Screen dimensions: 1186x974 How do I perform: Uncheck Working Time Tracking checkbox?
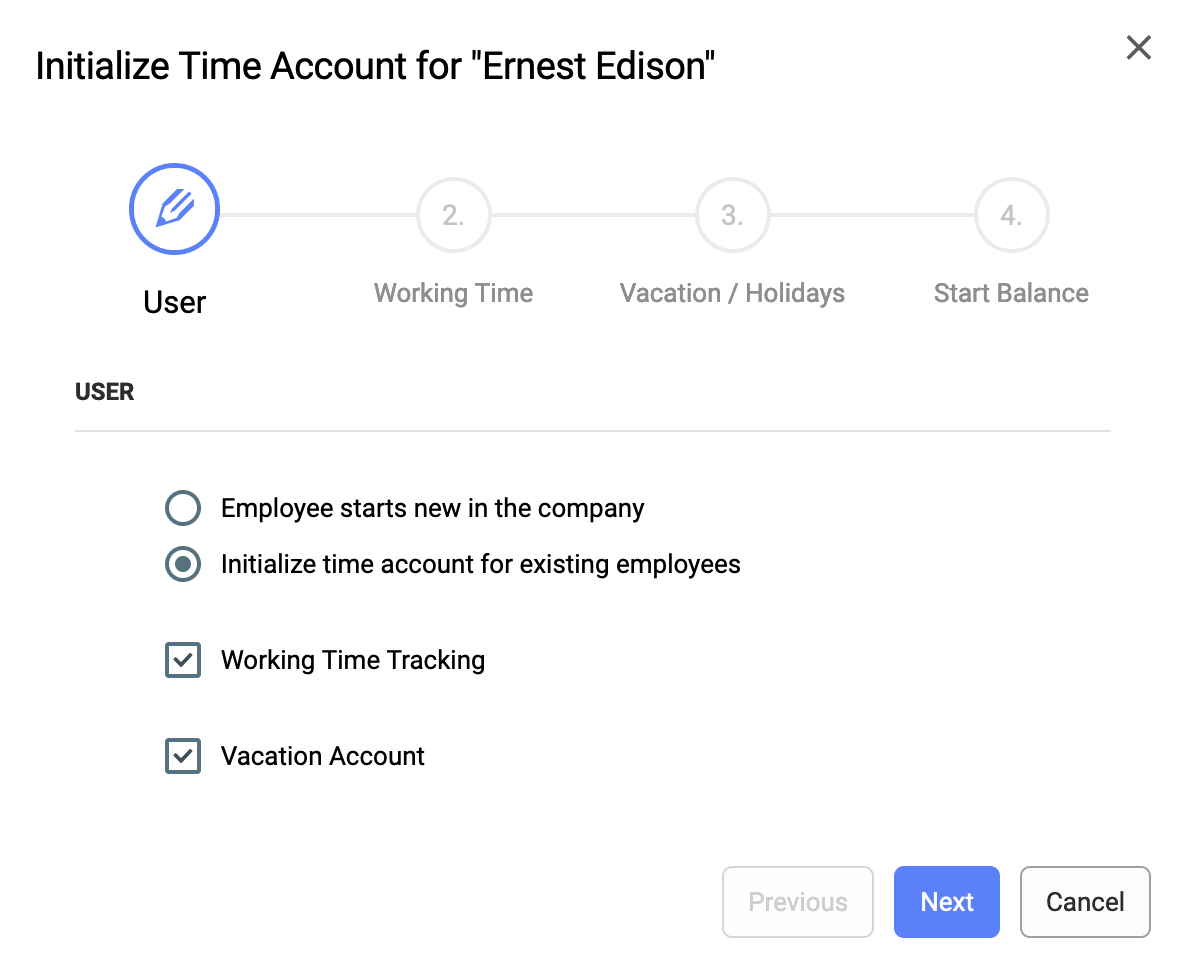pyautogui.click(x=183, y=660)
